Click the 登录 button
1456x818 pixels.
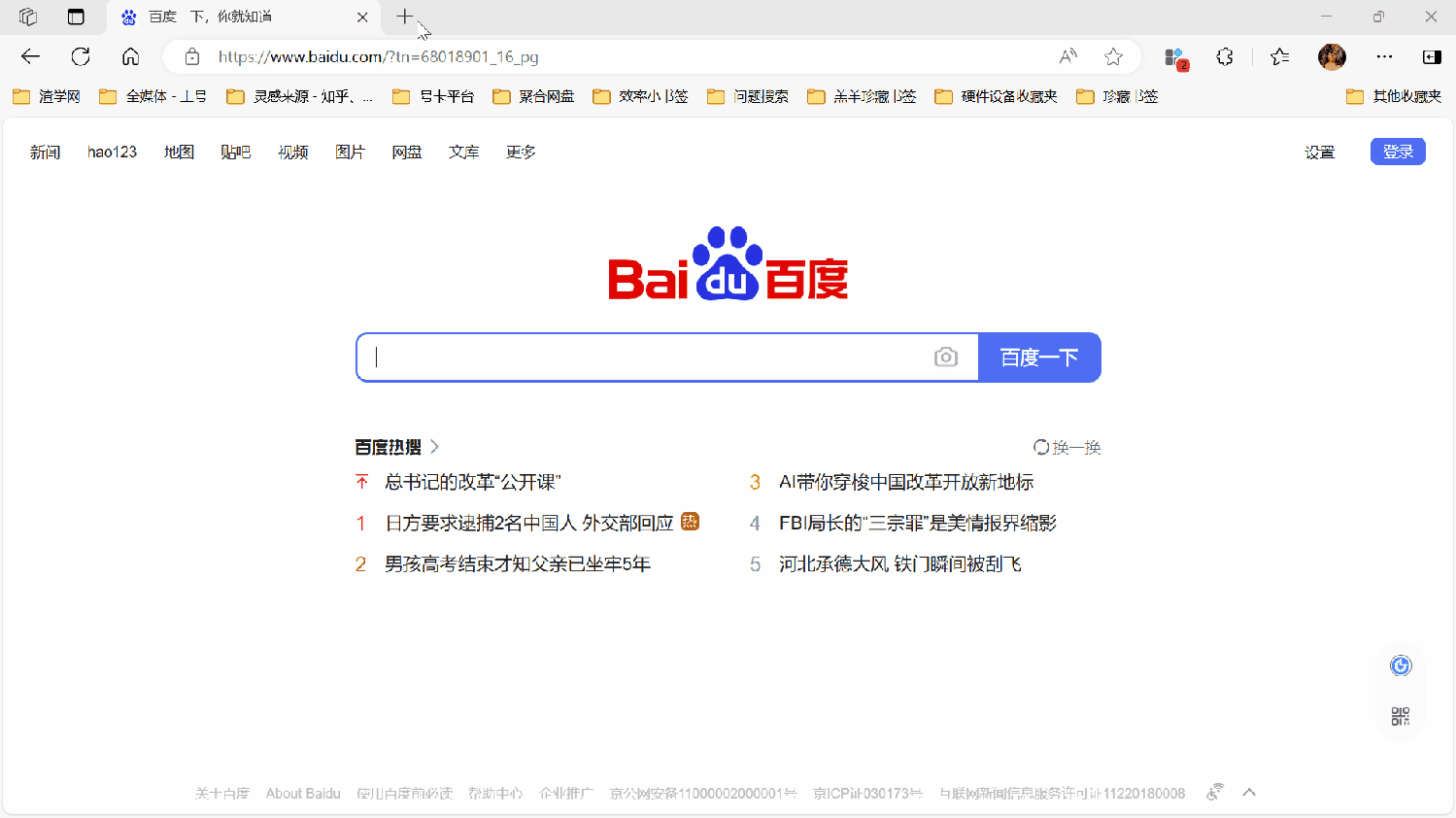pyautogui.click(x=1397, y=152)
